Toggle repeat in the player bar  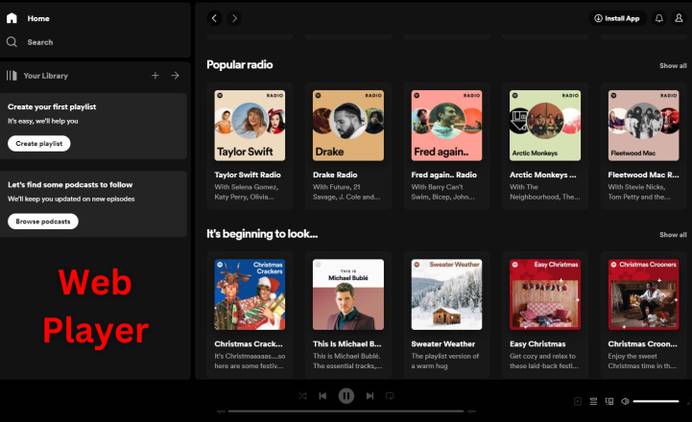pos(390,396)
